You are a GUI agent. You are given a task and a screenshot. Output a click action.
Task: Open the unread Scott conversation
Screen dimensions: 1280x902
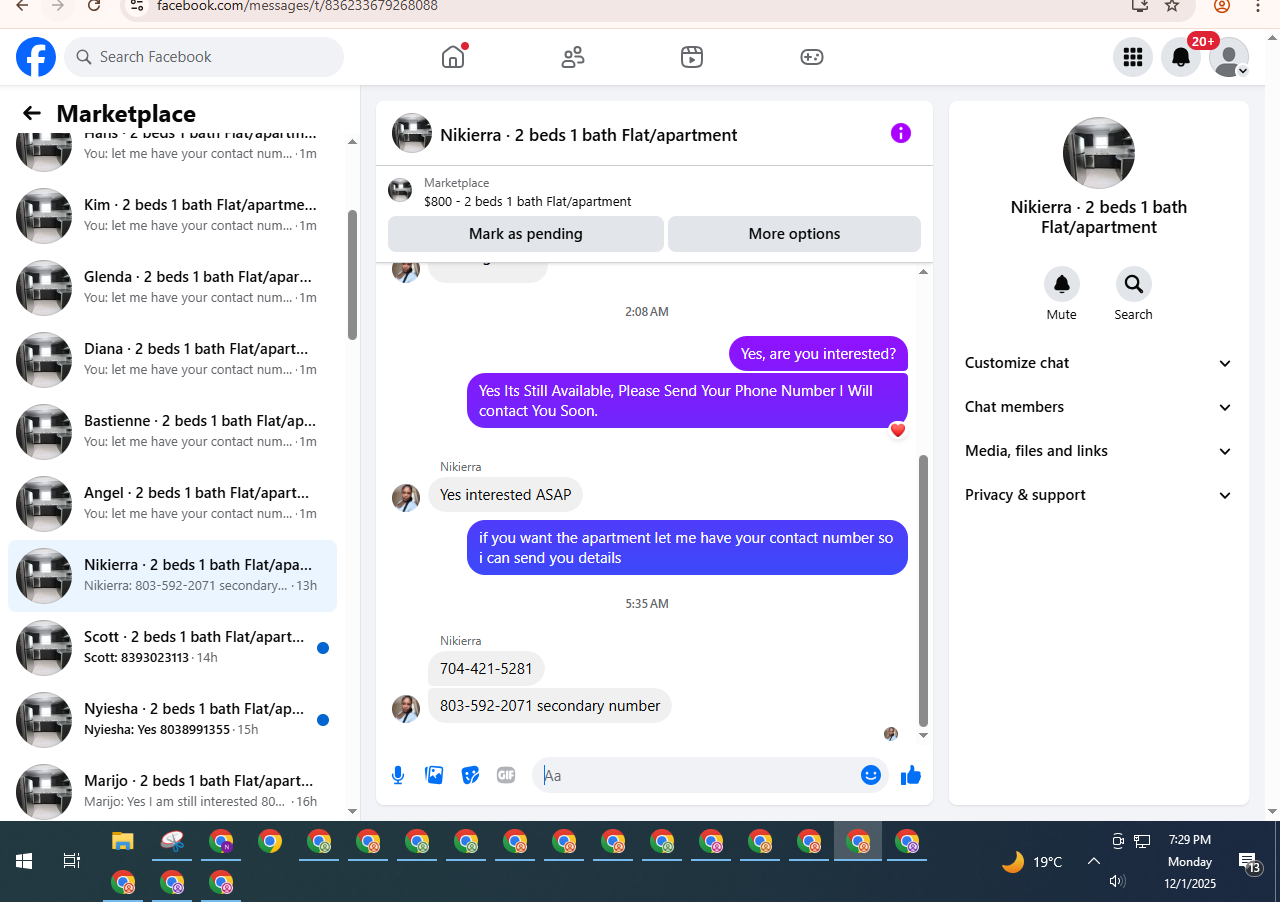(x=172, y=648)
